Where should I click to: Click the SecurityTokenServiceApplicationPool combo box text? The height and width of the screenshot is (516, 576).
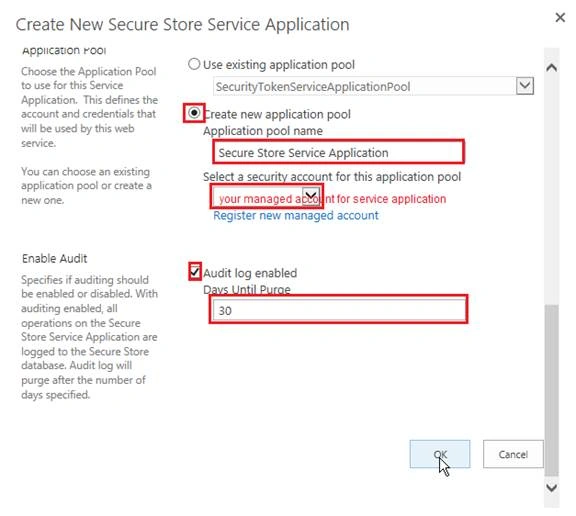(x=364, y=86)
